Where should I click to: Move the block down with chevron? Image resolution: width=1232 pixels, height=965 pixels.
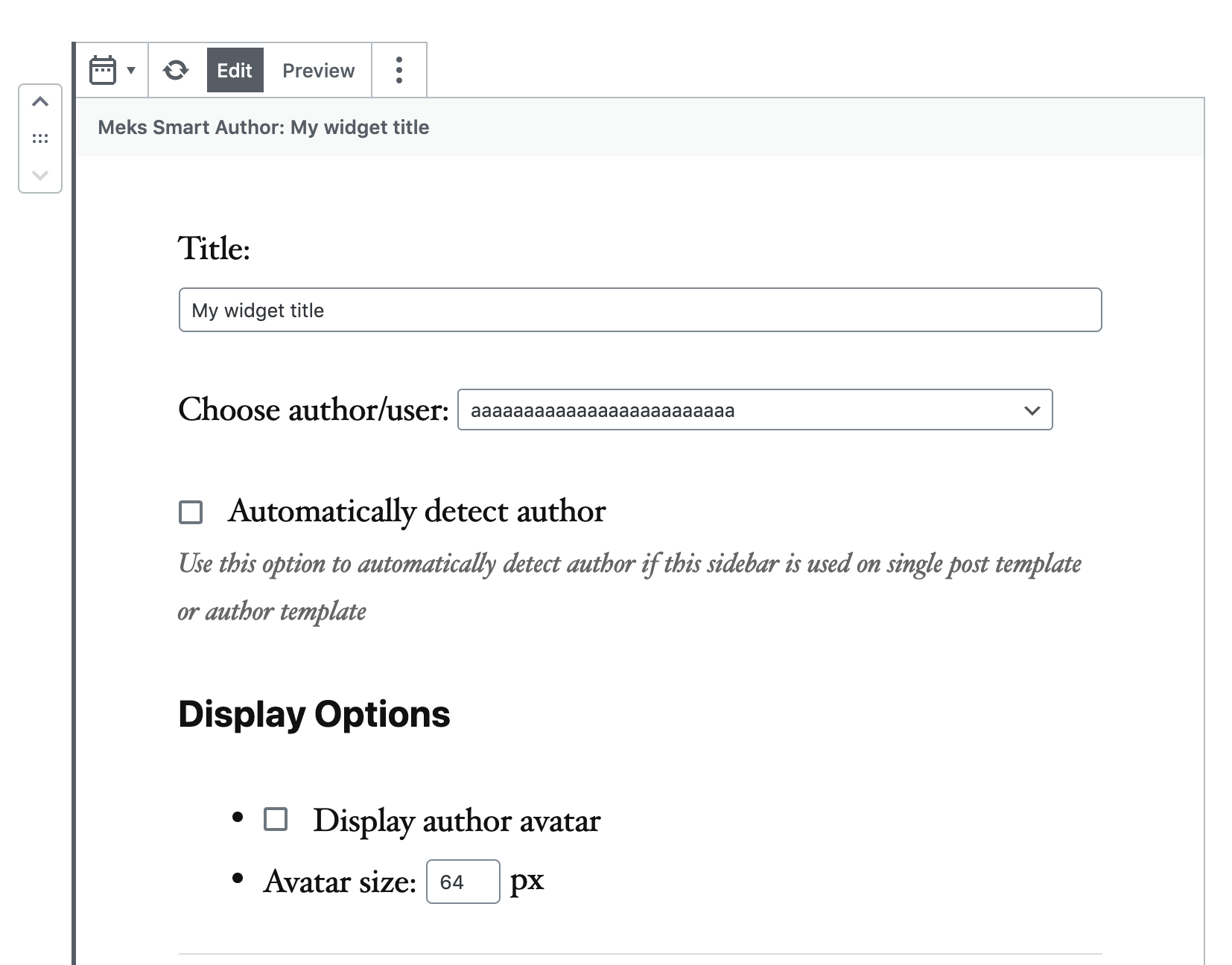coord(40,176)
